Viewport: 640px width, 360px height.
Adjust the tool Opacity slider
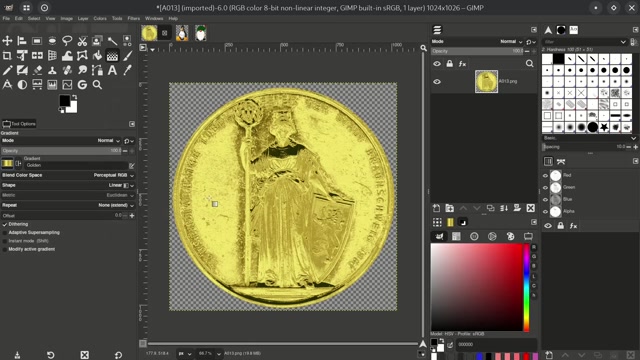click(61, 151)
